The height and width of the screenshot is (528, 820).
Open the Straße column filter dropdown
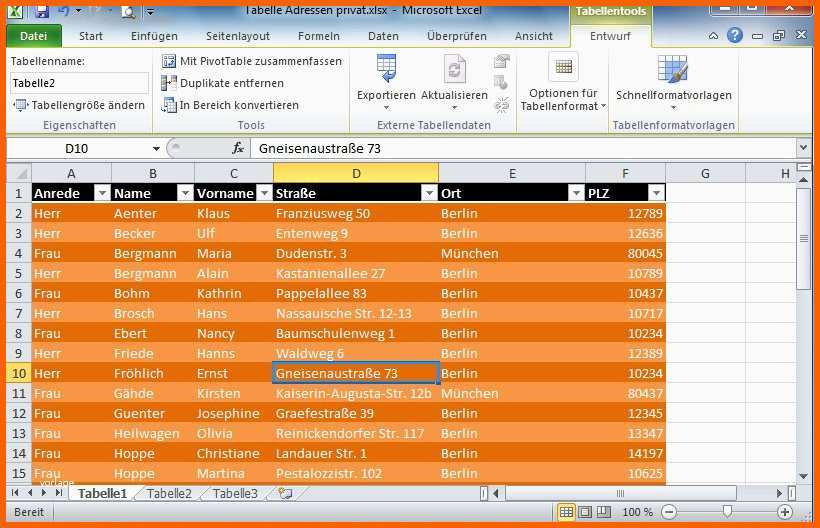[x=429, y=193]
